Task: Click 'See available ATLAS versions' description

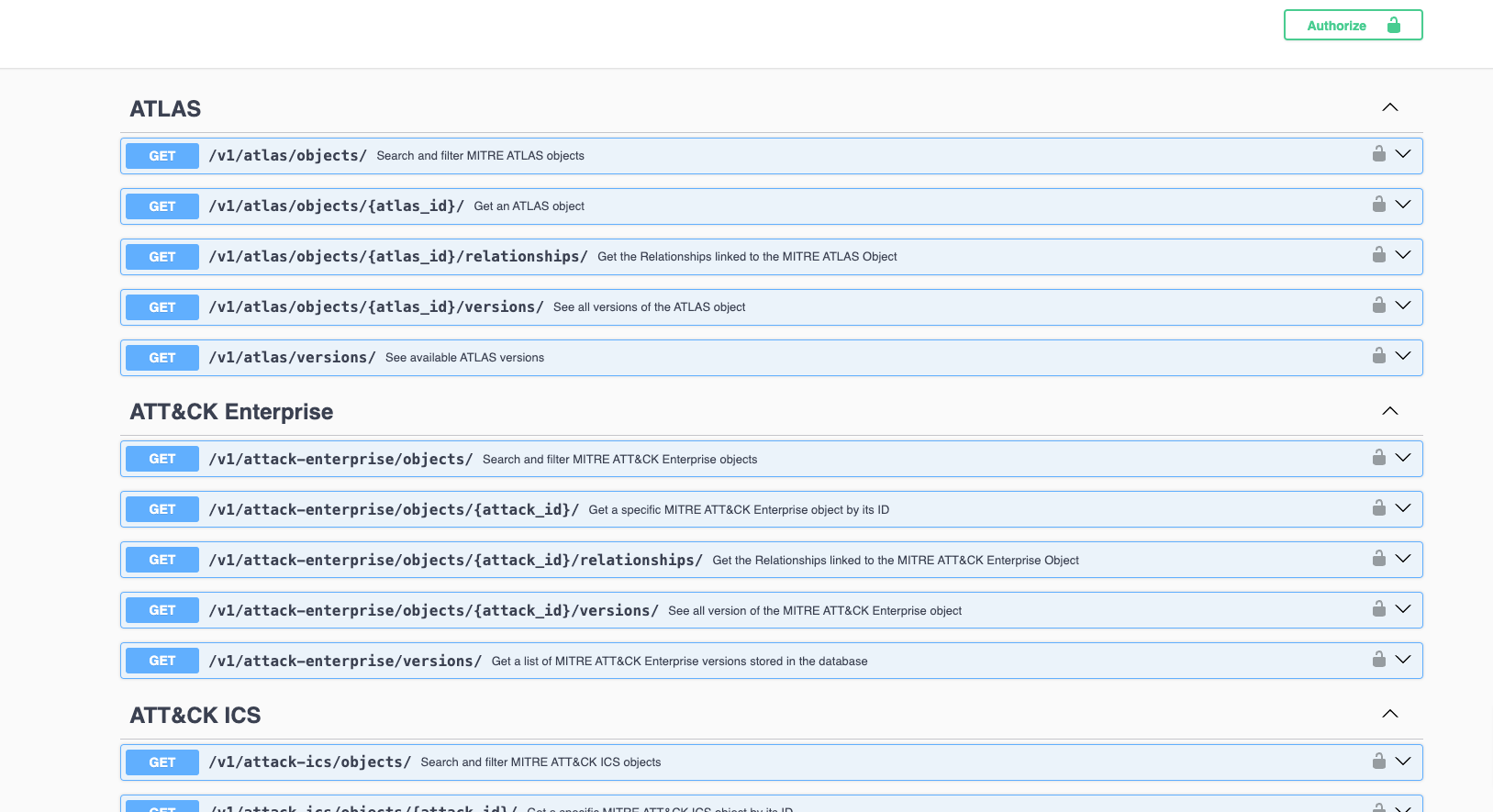Action: (x=465, y=358)
